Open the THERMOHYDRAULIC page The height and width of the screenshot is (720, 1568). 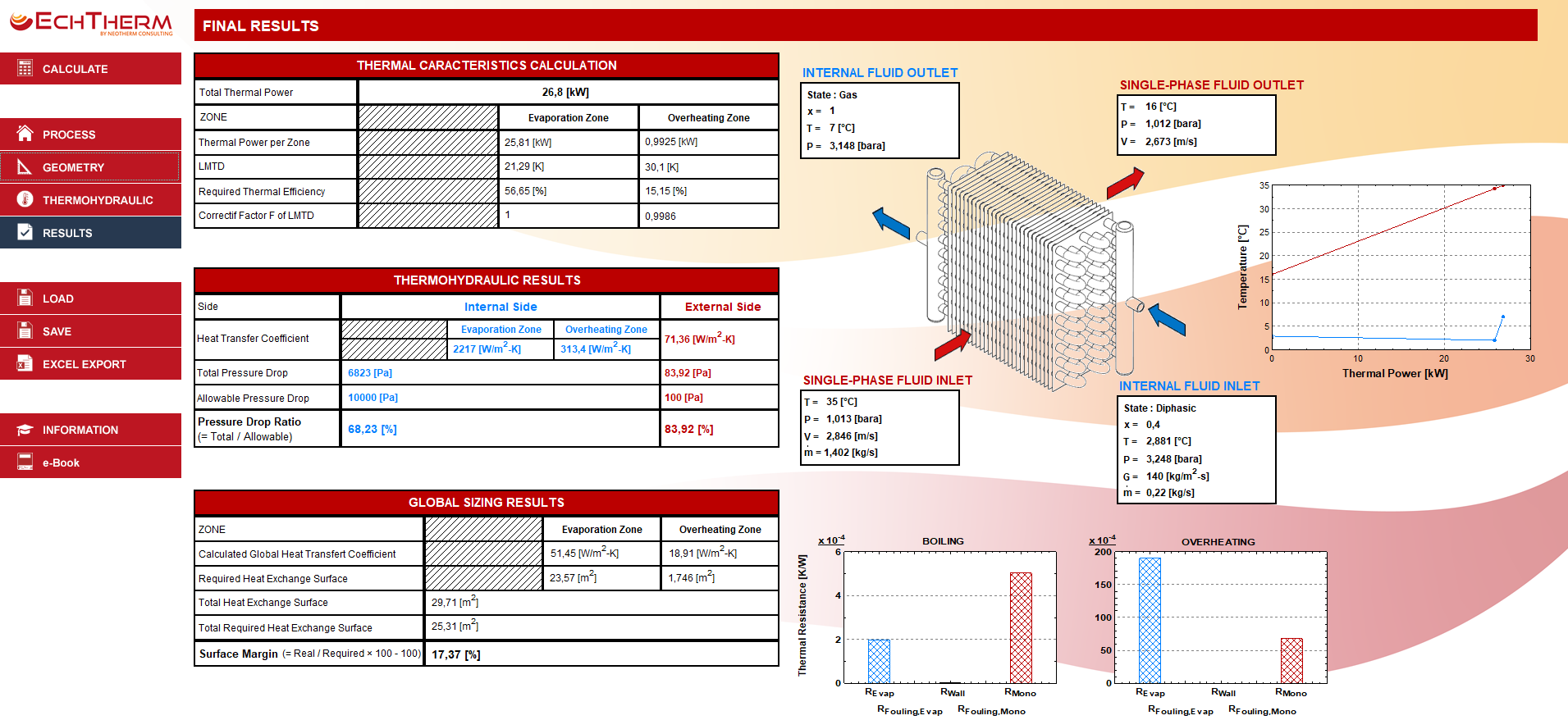tap(90, 200)
